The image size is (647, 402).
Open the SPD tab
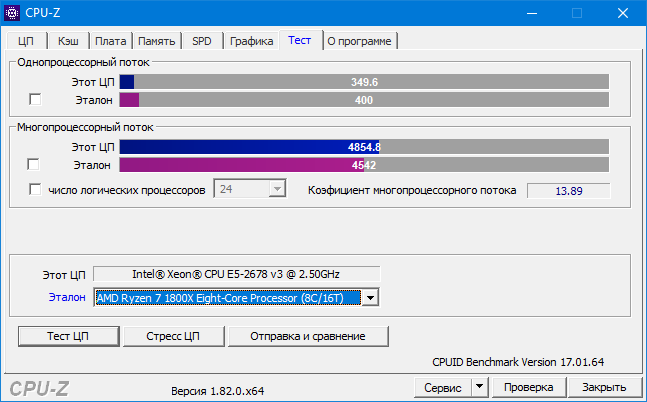point(202,41)
